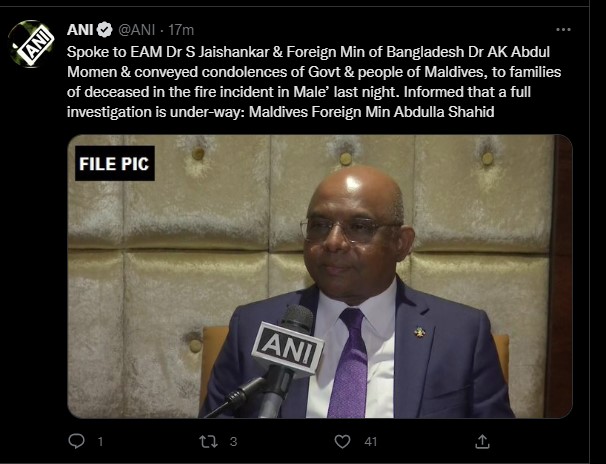The image size is (606, 464).
Task: Click the purple tie in the photo
Action: coord(349,363)
